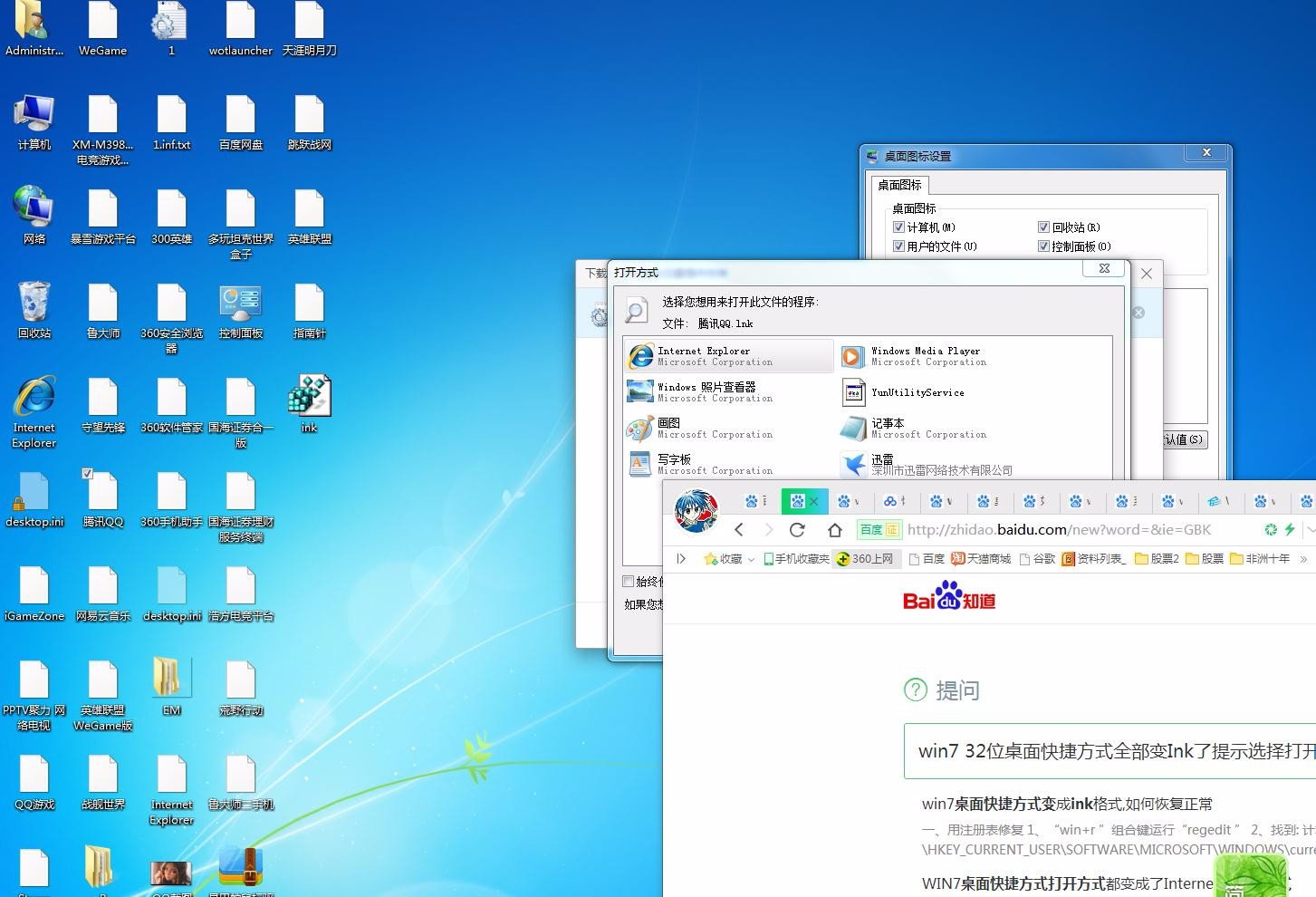
Task: Open the browser user avatar
Action: pyautogui.click(x=696, y=512)
